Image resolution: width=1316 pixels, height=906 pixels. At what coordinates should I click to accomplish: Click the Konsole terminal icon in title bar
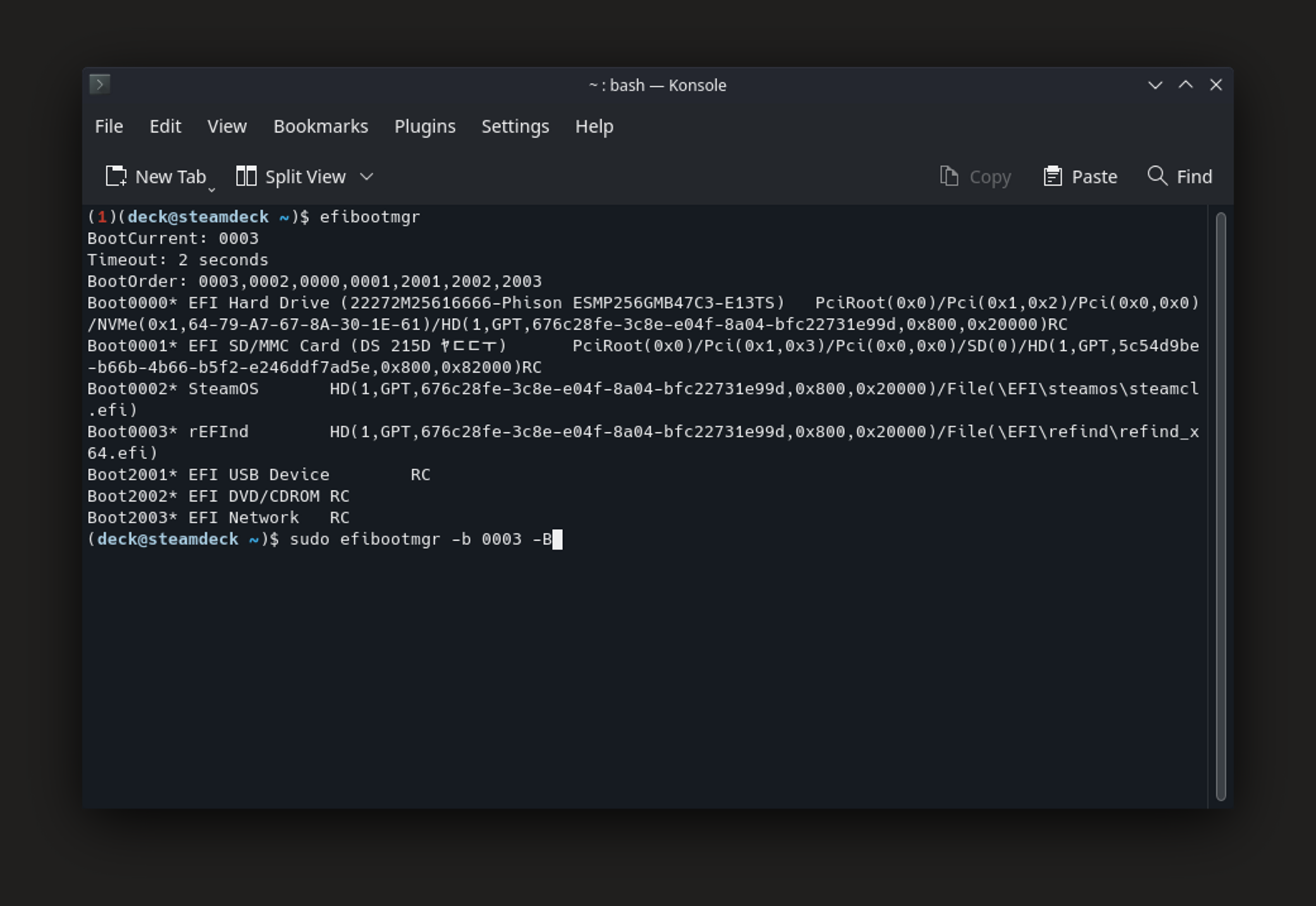100,84
